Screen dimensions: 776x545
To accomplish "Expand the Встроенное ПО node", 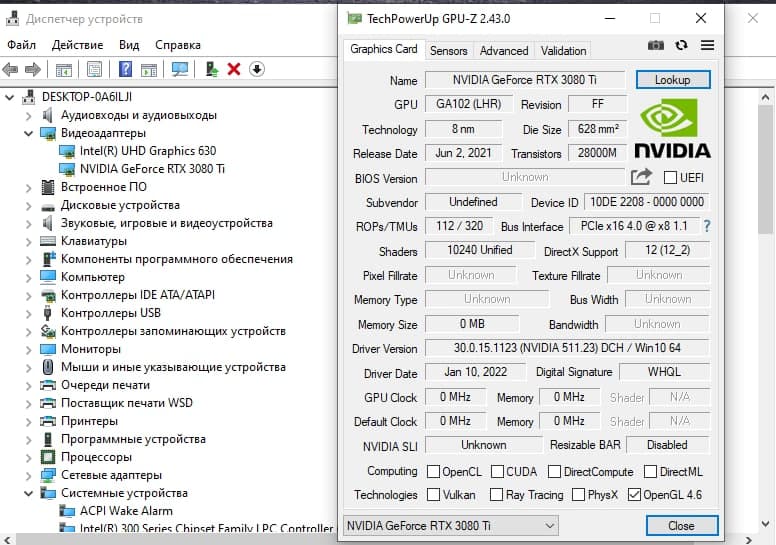I will point(28,188).
